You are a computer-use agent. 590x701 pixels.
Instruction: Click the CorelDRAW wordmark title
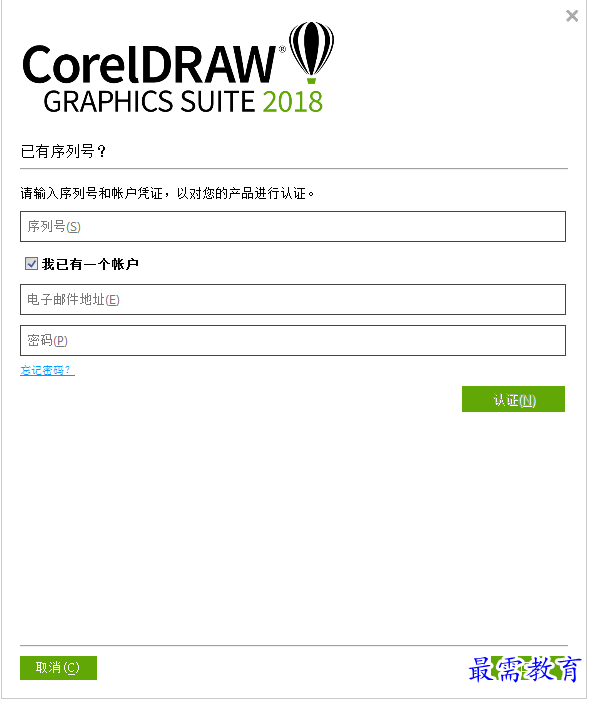tap(149, 64)
